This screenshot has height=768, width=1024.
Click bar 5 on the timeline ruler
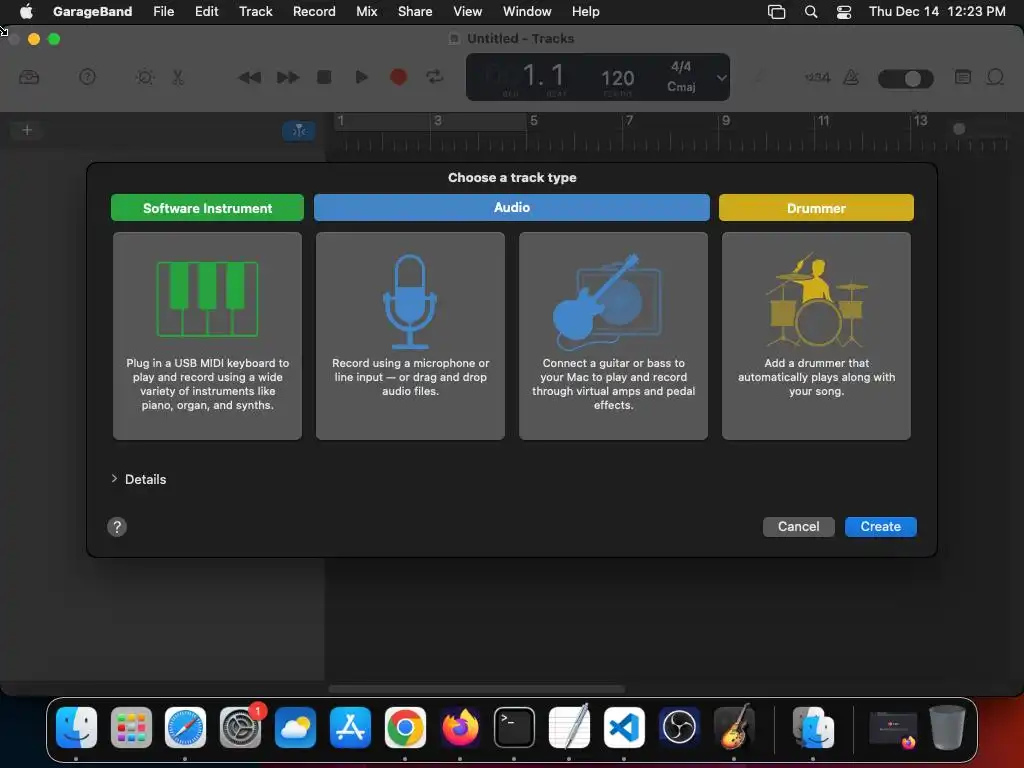click(x=534, y=121)
